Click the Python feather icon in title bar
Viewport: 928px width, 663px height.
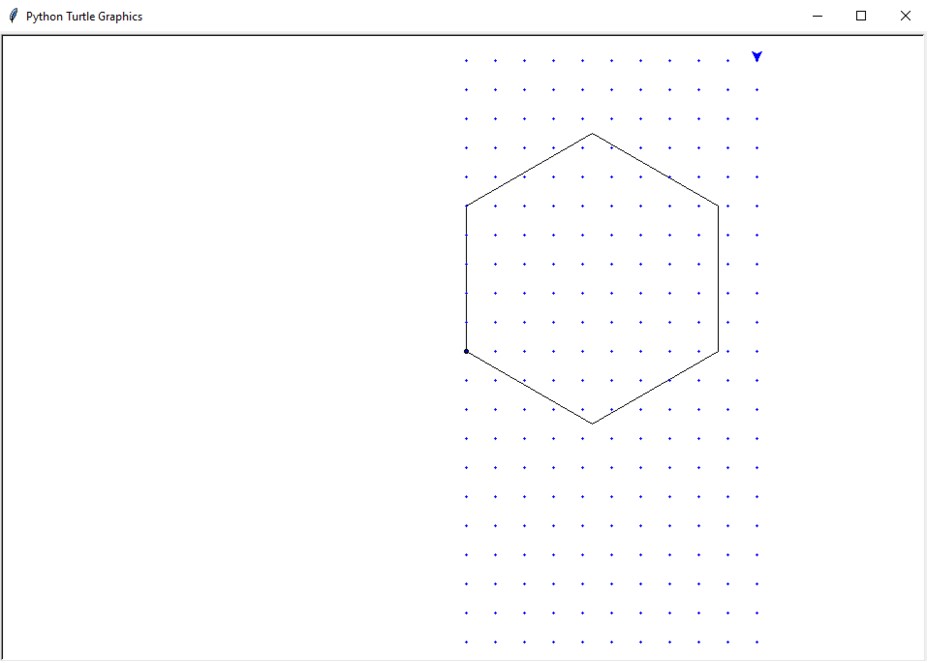[x=13, y=16]
